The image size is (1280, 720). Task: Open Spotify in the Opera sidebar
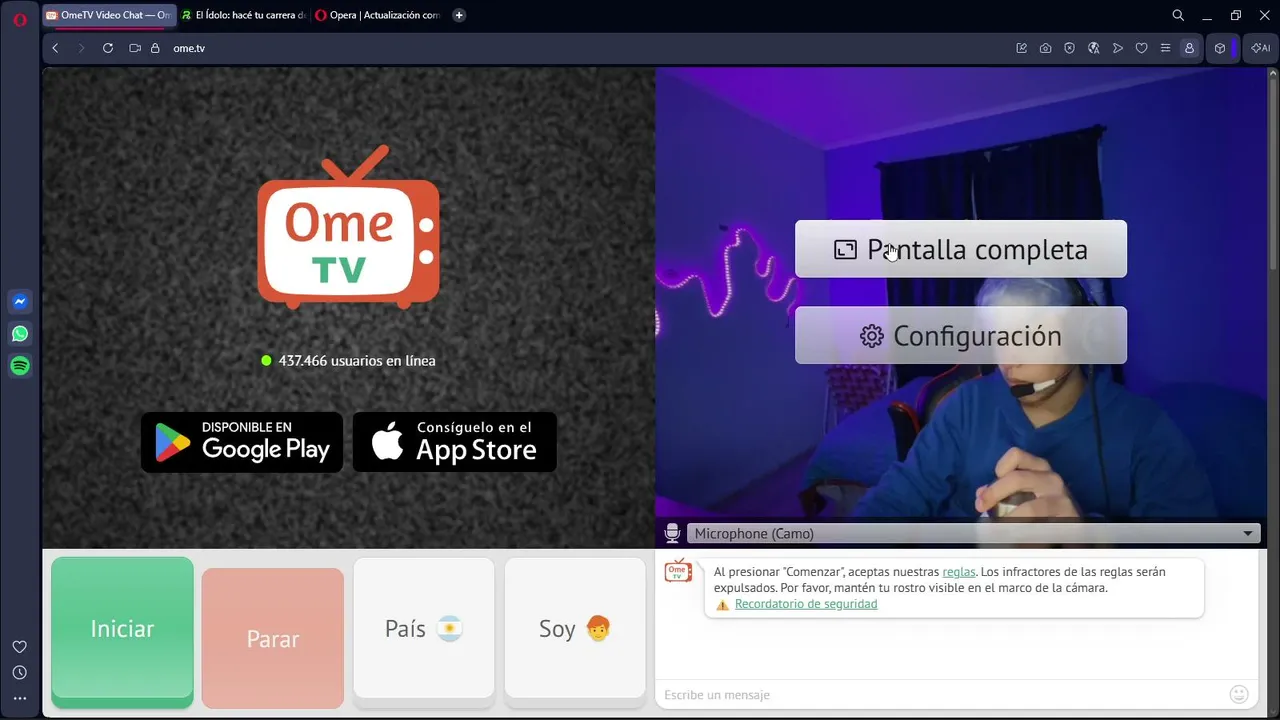click(20, 366)
